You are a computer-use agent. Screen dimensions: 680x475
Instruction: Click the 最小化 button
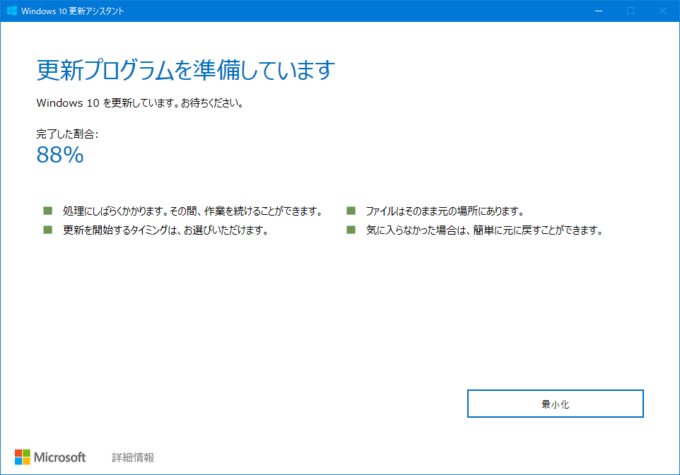555,403
